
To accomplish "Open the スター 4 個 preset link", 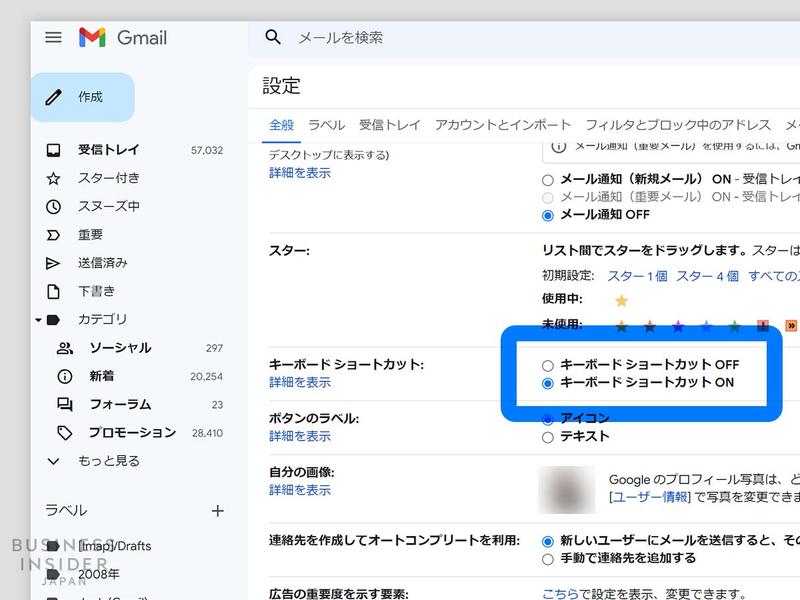I will click(x=709, y=276).
